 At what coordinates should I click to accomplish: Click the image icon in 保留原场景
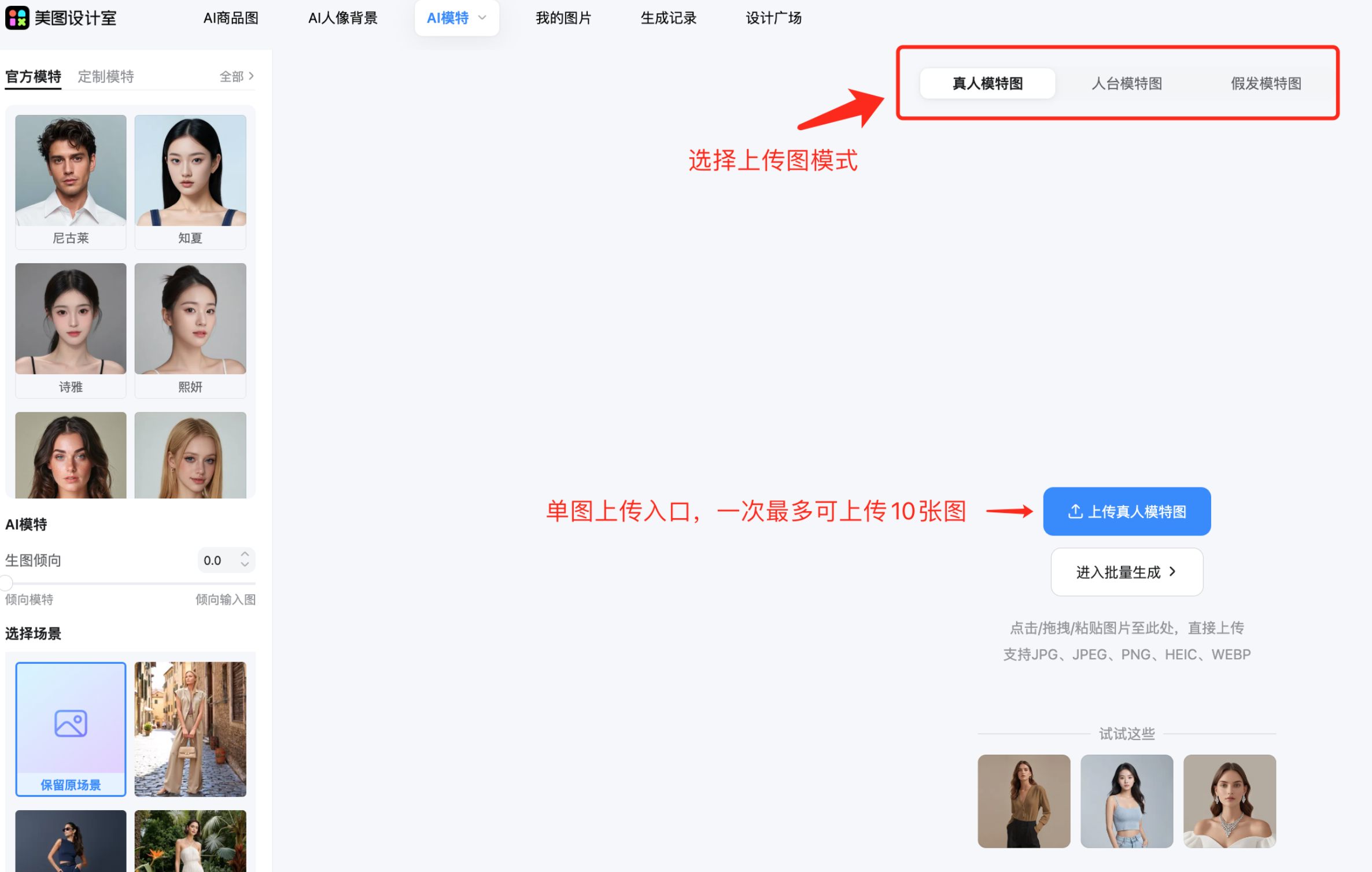click(x=71, y=723)
